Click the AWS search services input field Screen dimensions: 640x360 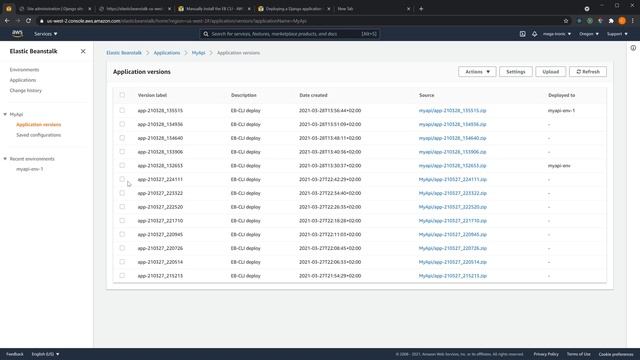[290, 34]
